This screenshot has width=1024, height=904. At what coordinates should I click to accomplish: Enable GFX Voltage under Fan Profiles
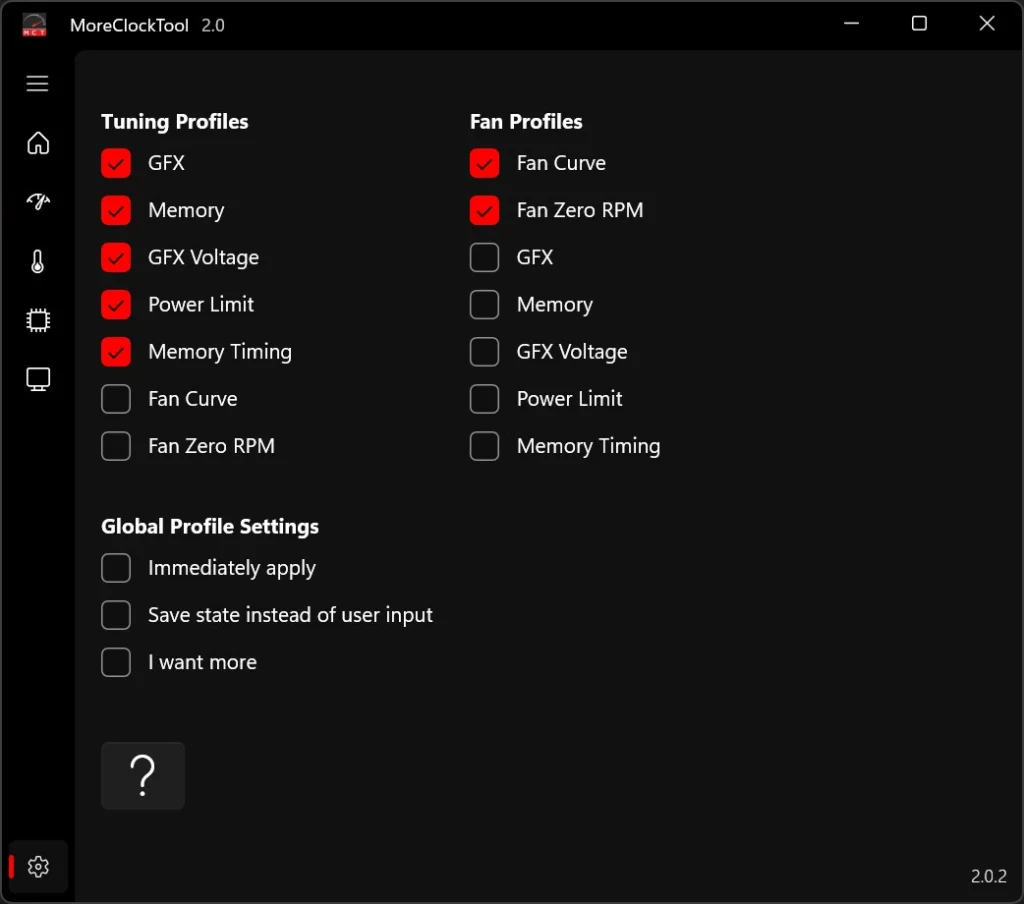click(485, 352)
